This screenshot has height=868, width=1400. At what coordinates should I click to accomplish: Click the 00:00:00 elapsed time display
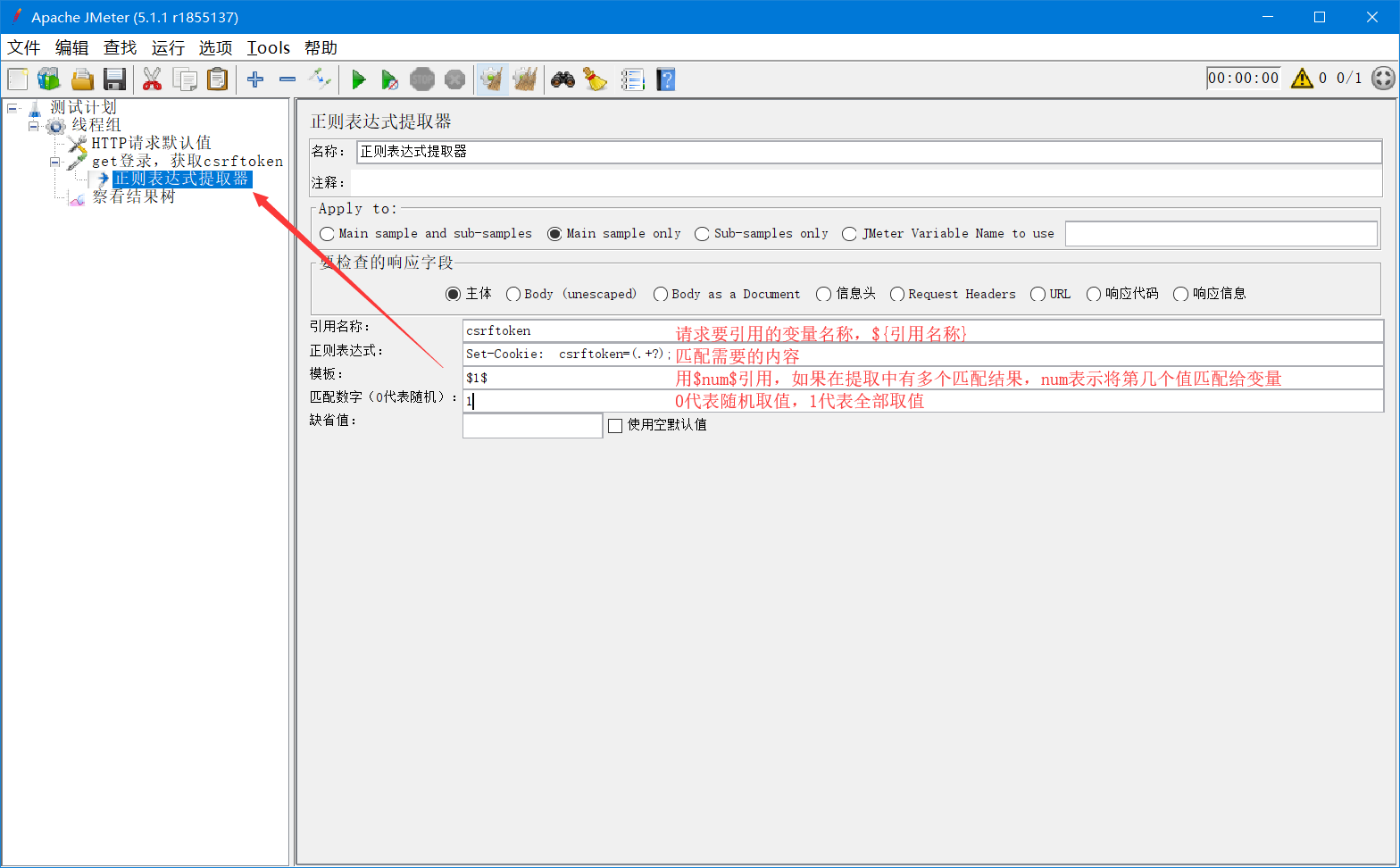(x=1243, y=79)
